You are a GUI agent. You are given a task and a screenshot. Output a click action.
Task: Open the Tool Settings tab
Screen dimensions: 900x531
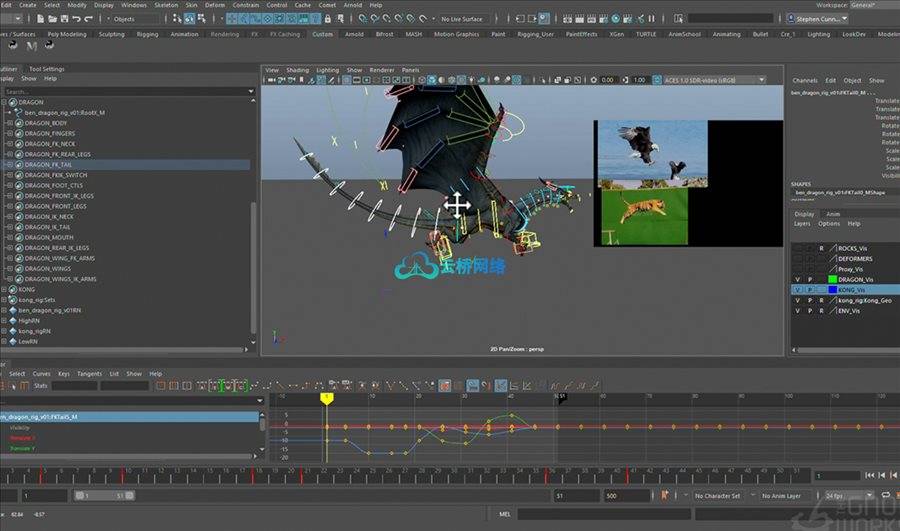coord(46,69)
